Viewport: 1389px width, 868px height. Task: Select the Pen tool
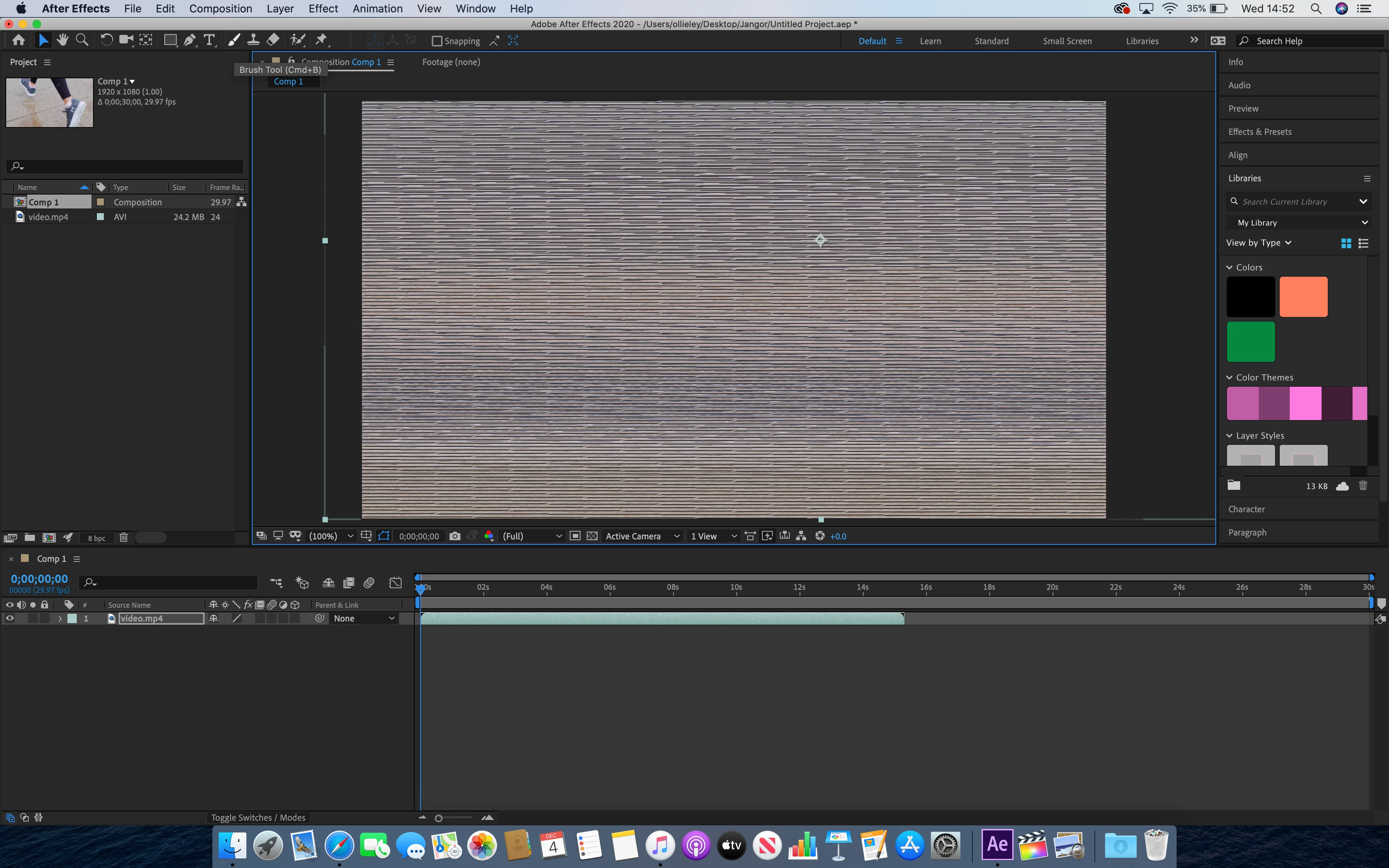click(190, 40)
